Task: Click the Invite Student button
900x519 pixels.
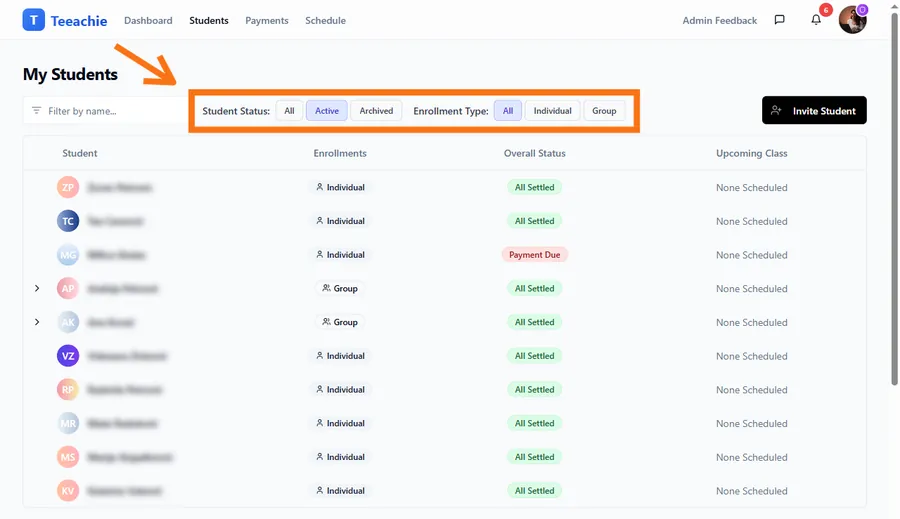Action: tap(814, 111)
